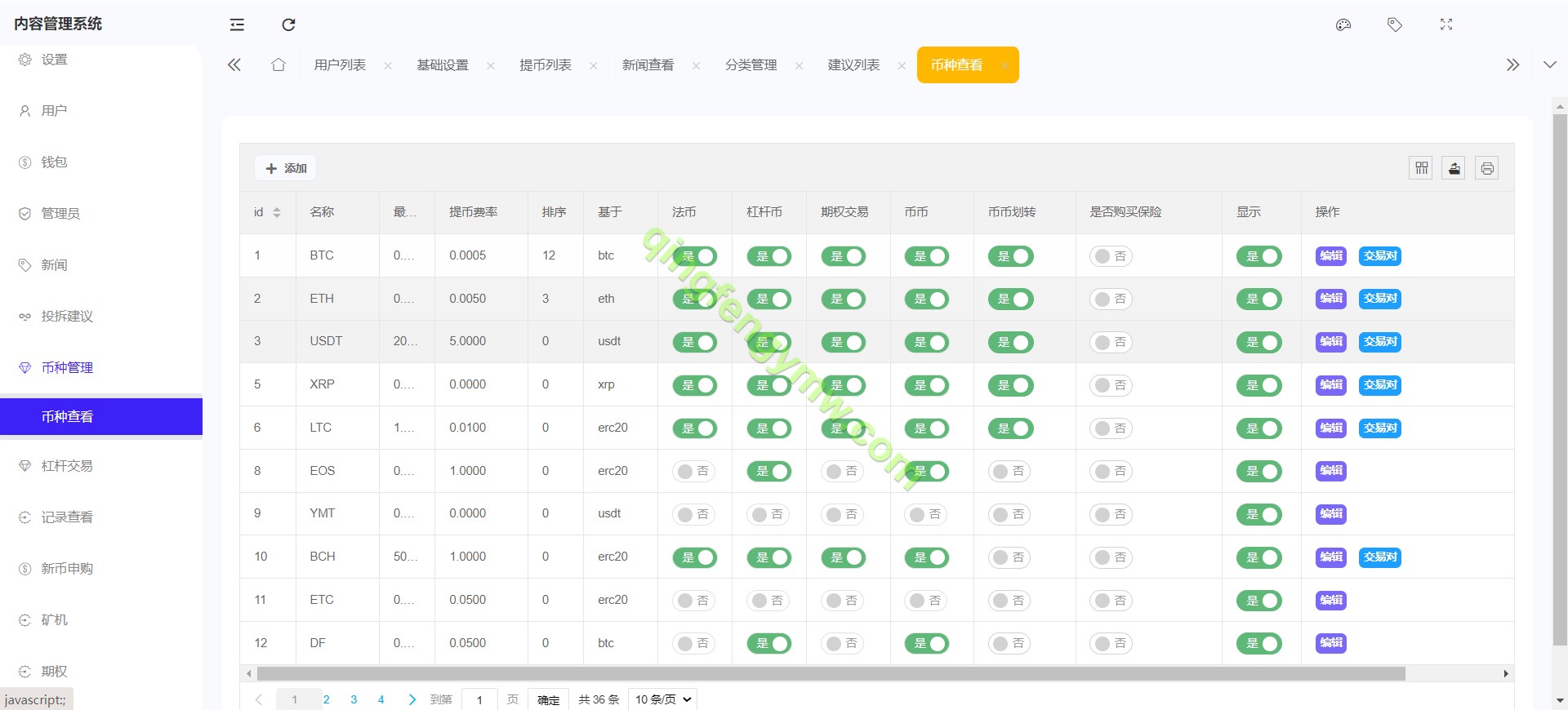This screenshot has width=1568, height=710.
Task: Select 币种查看 submenu item
Action: point(101,416)
